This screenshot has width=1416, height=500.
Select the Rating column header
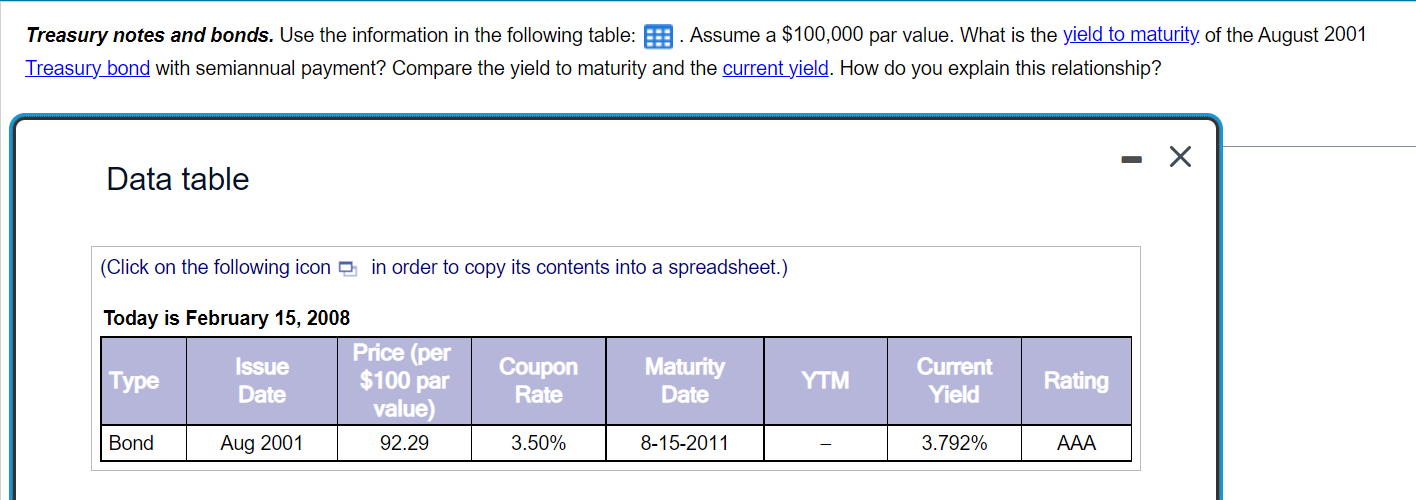pos(1076,381)
